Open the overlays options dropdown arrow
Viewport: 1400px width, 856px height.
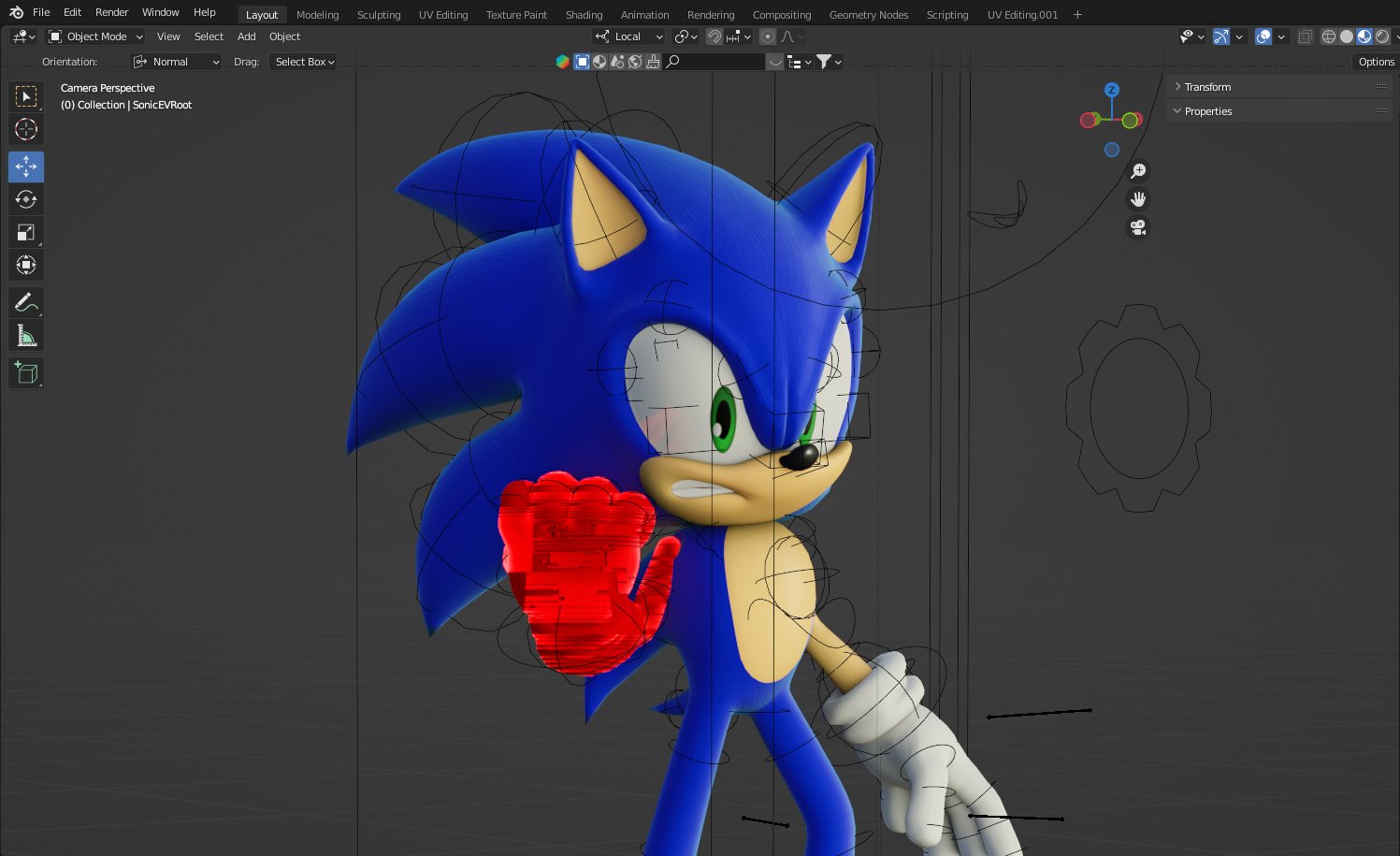point(1281,36)
